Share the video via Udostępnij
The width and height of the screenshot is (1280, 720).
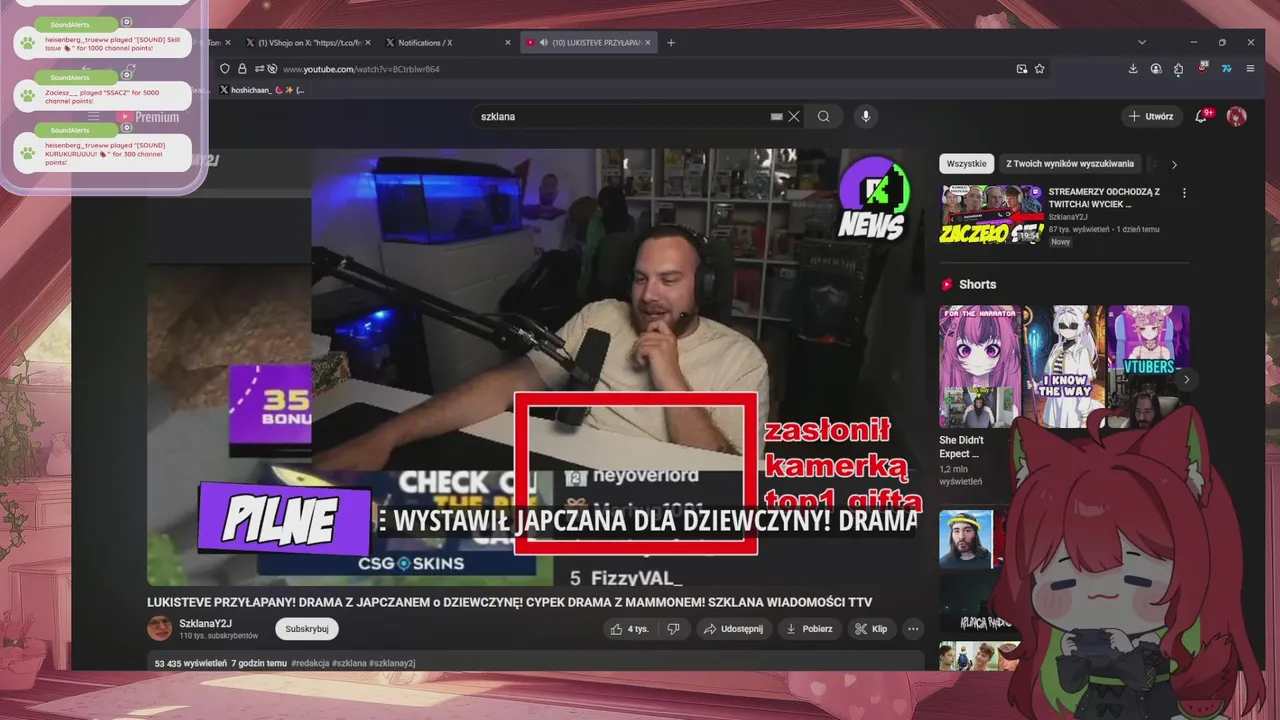(x=733, y=629)
